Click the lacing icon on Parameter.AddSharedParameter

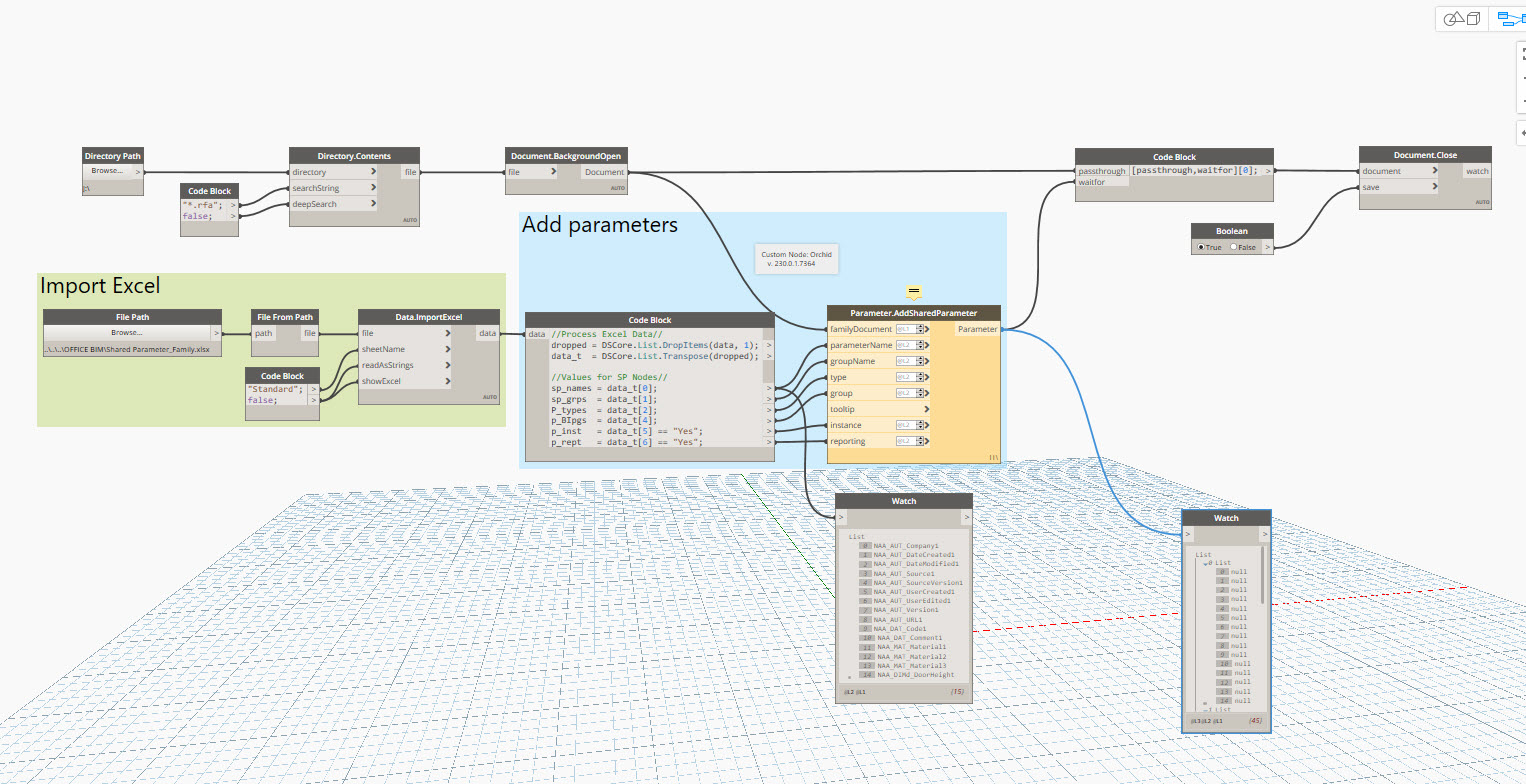(x=994, y=457)
